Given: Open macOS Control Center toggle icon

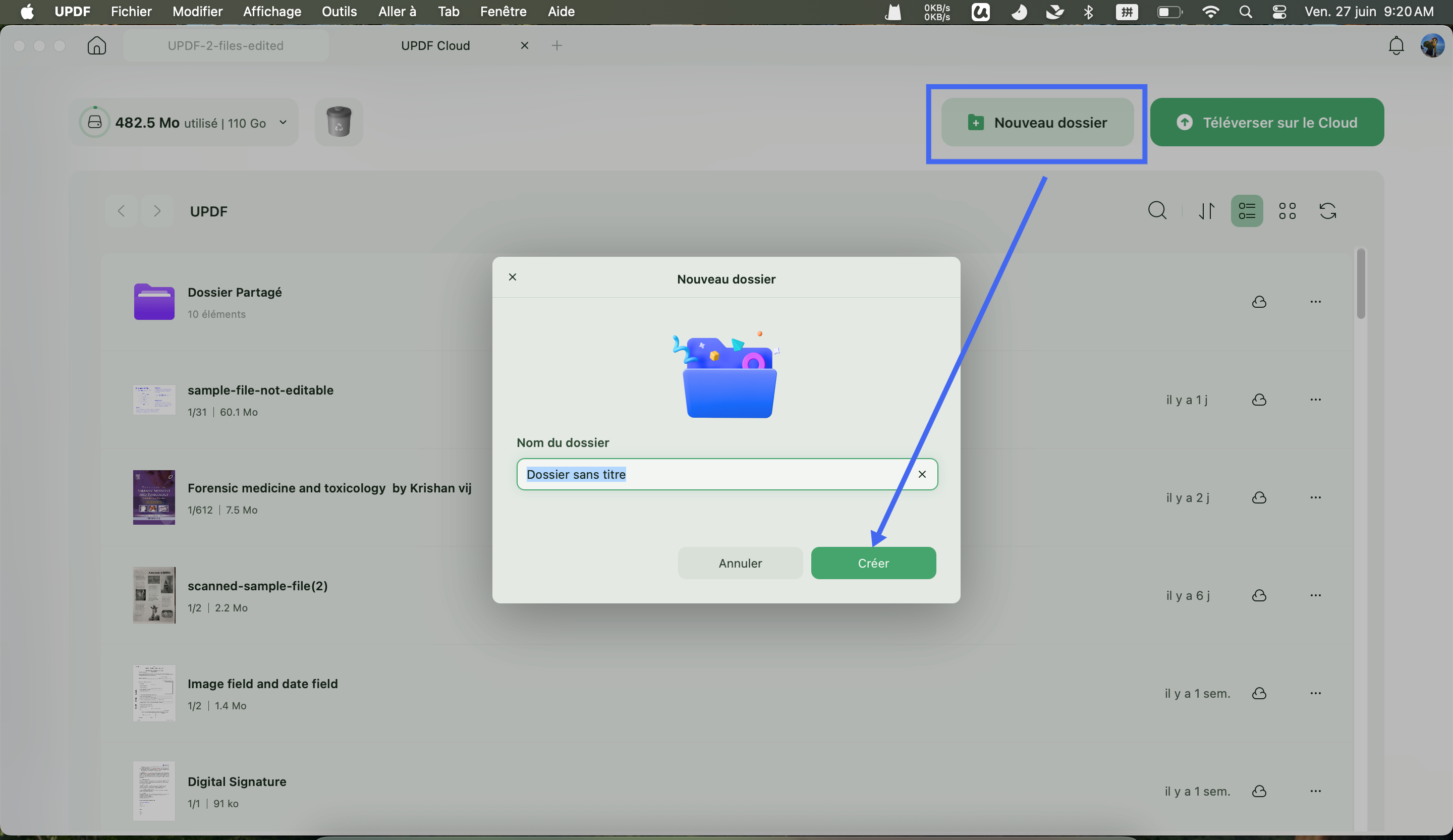Looking at the screenshot, I should click(x=1279, y=12).
